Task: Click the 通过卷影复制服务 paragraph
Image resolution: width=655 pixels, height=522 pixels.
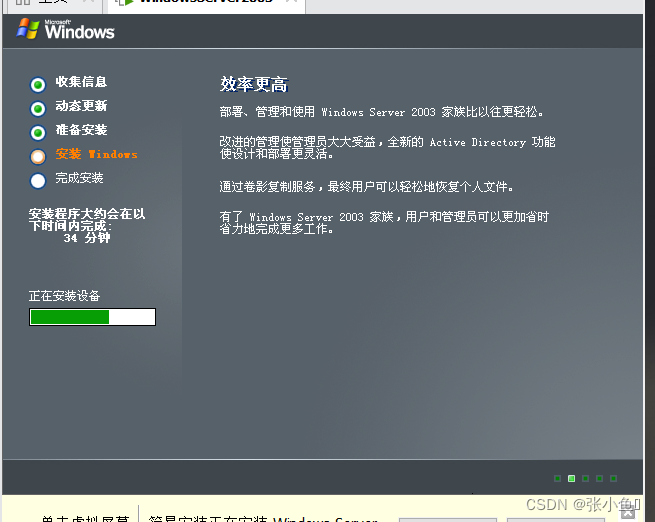Action: (366, 186)
